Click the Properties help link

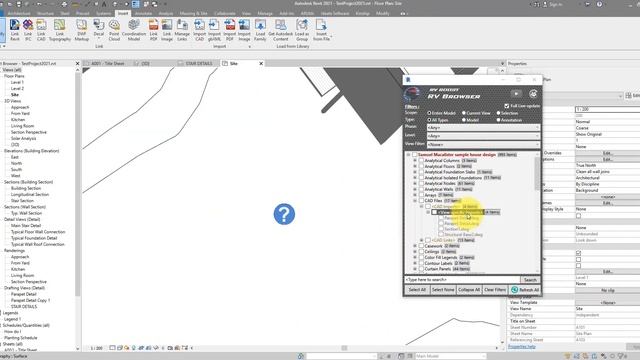pyautogui.click(x=522, y=347)
